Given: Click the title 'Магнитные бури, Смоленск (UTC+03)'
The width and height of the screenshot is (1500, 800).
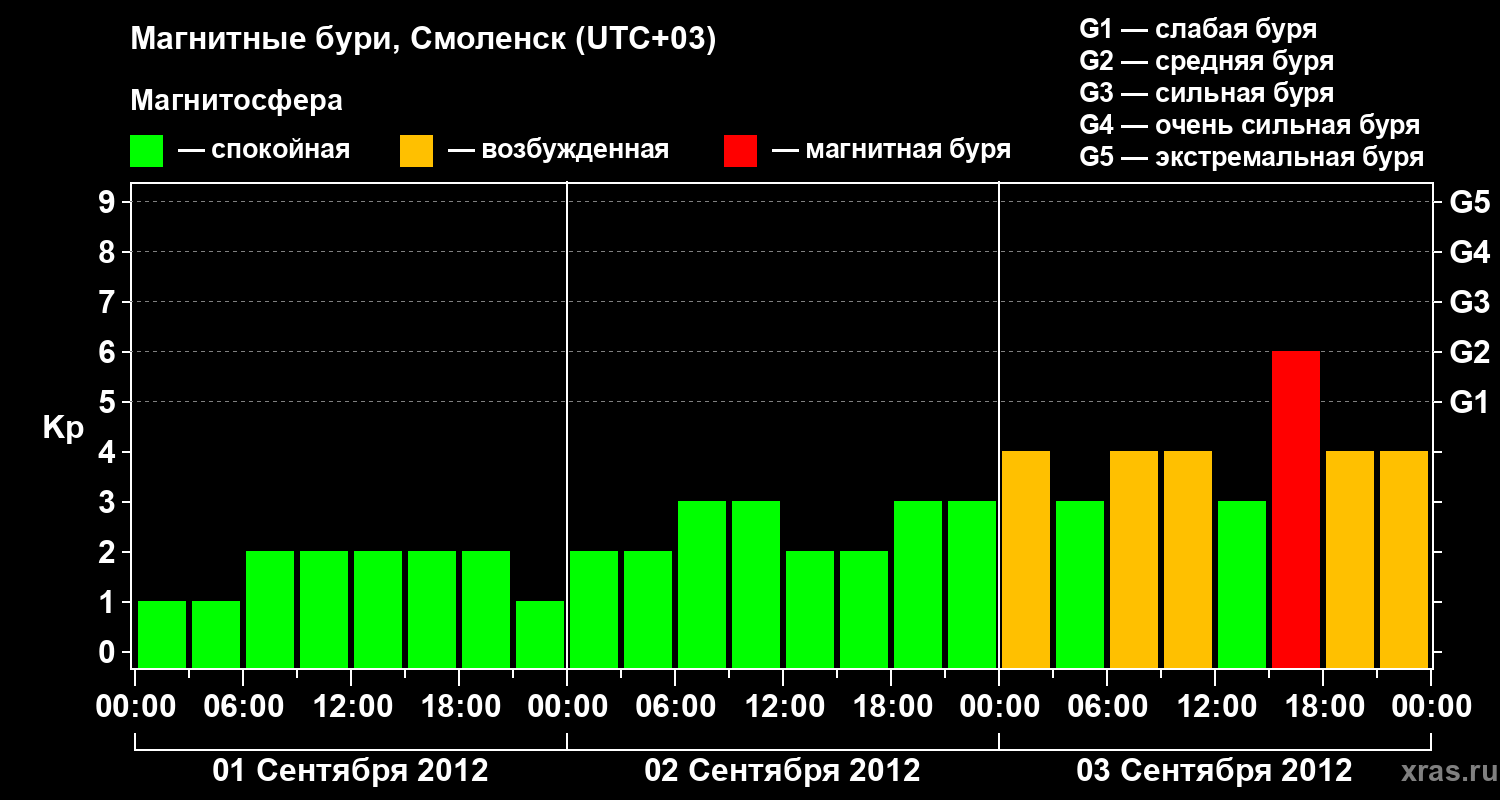Looking at the screenshot, I should coord(424,40).
